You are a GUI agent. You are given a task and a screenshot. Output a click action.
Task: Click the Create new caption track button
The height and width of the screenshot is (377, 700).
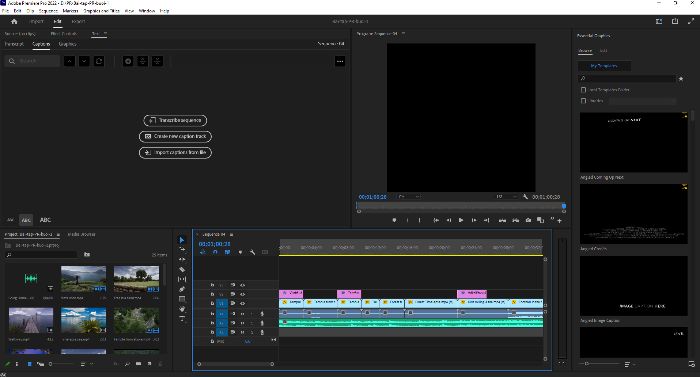pos(175,136)
